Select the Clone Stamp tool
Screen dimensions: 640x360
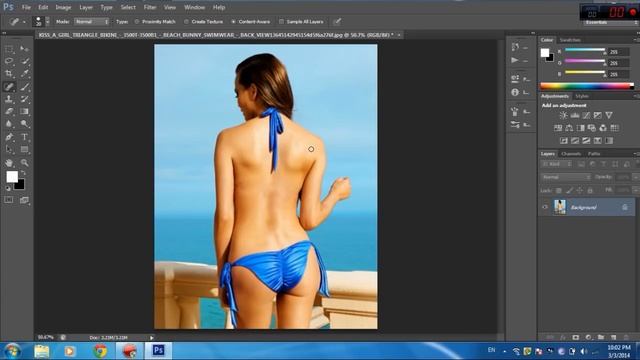coord(9,99)
